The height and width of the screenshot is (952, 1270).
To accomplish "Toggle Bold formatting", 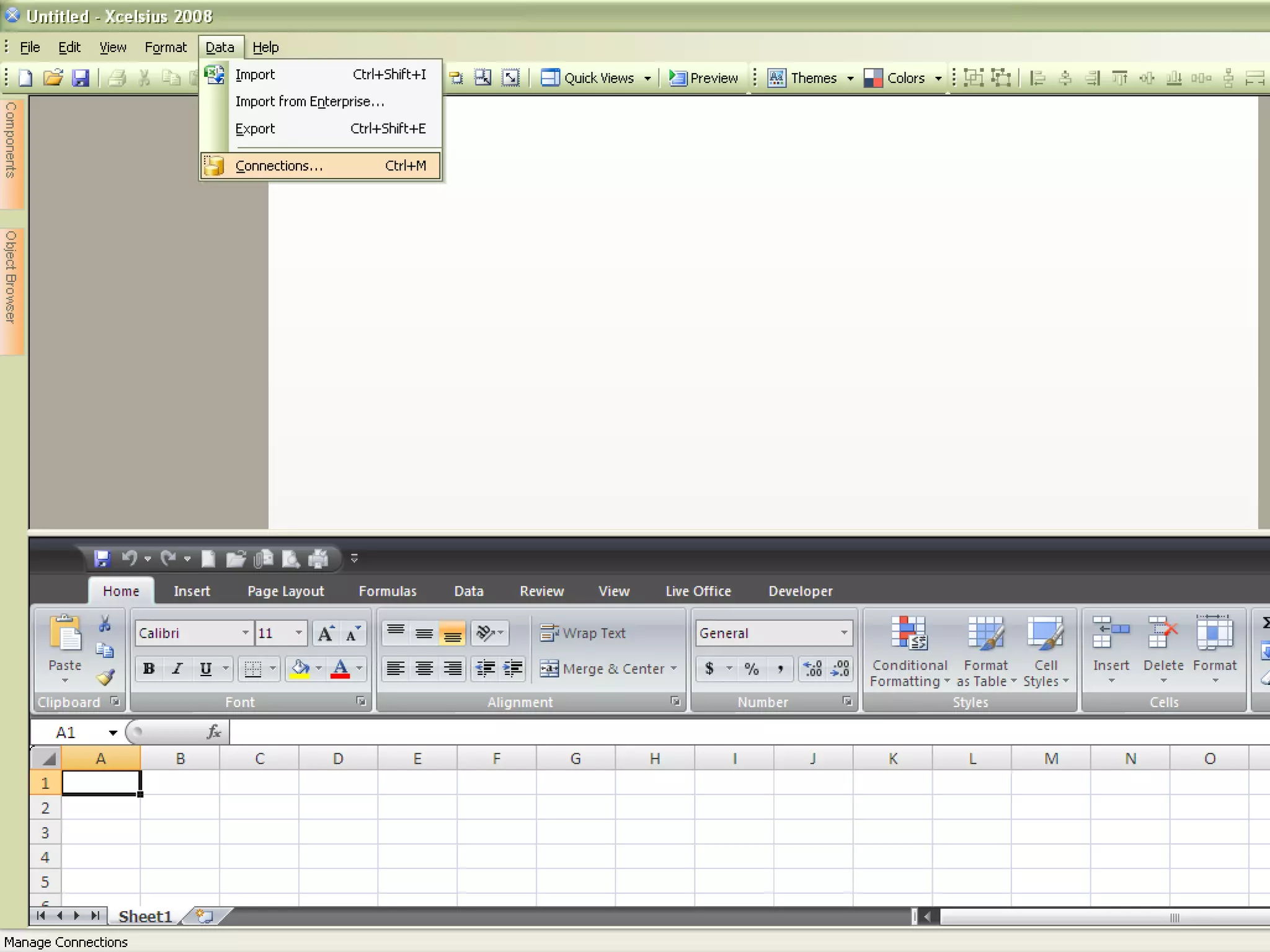I will point(149,669).
